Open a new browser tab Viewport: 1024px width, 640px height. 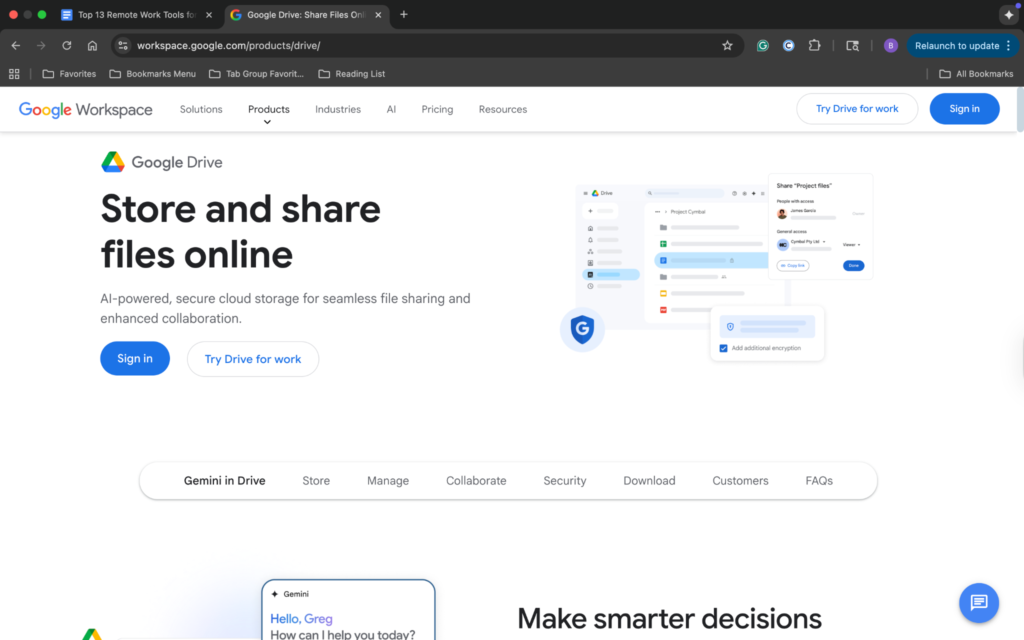tap(404, 14)
